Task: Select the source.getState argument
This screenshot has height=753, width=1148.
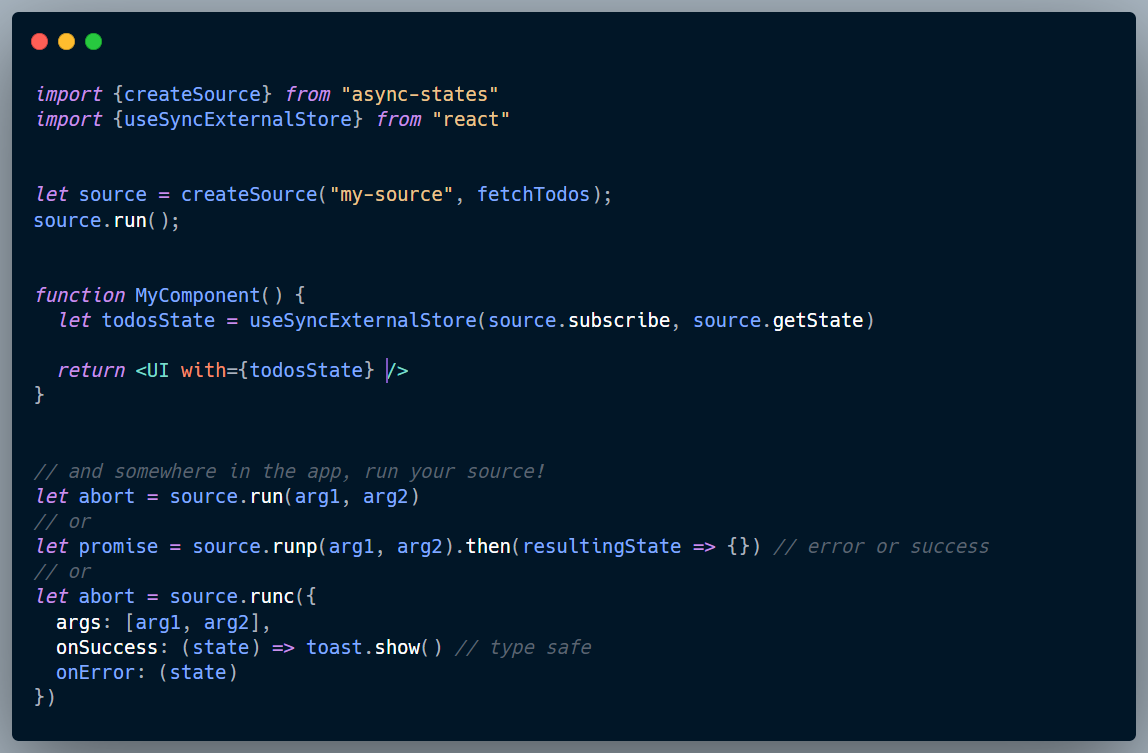Action: coord(780,320)
